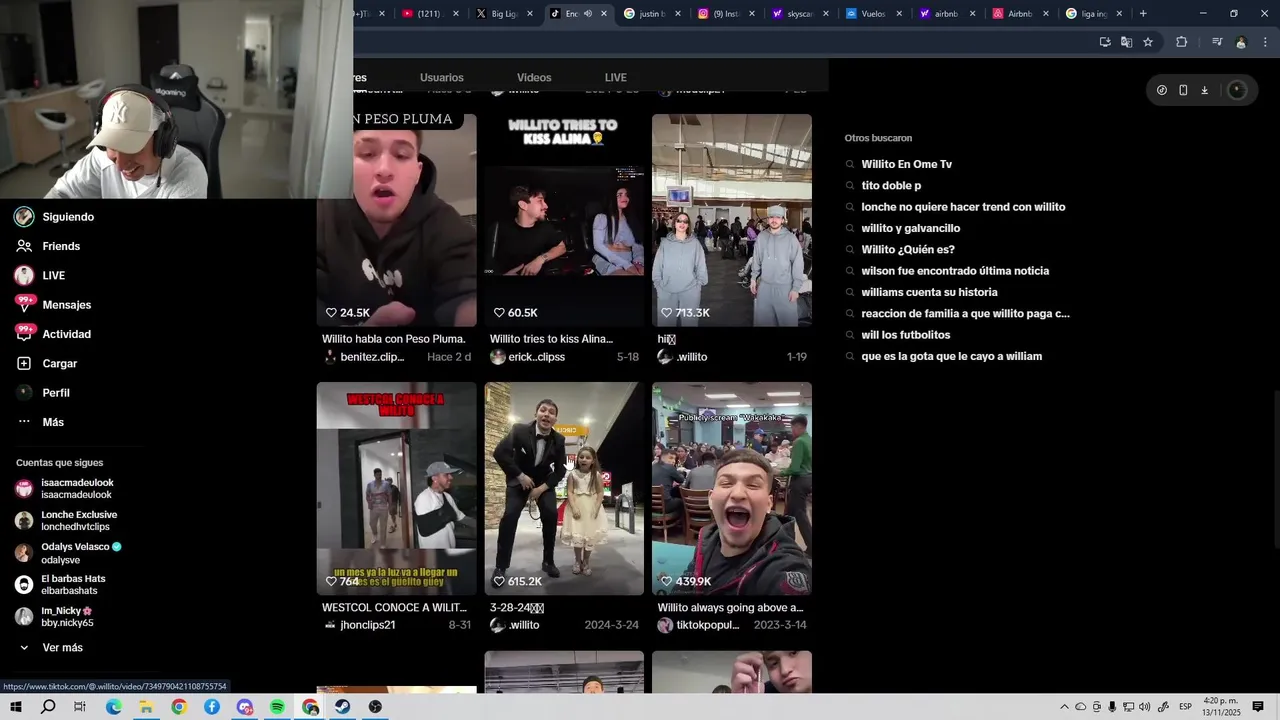Switch to skyscanner browser tab

[x=799, y=14]
